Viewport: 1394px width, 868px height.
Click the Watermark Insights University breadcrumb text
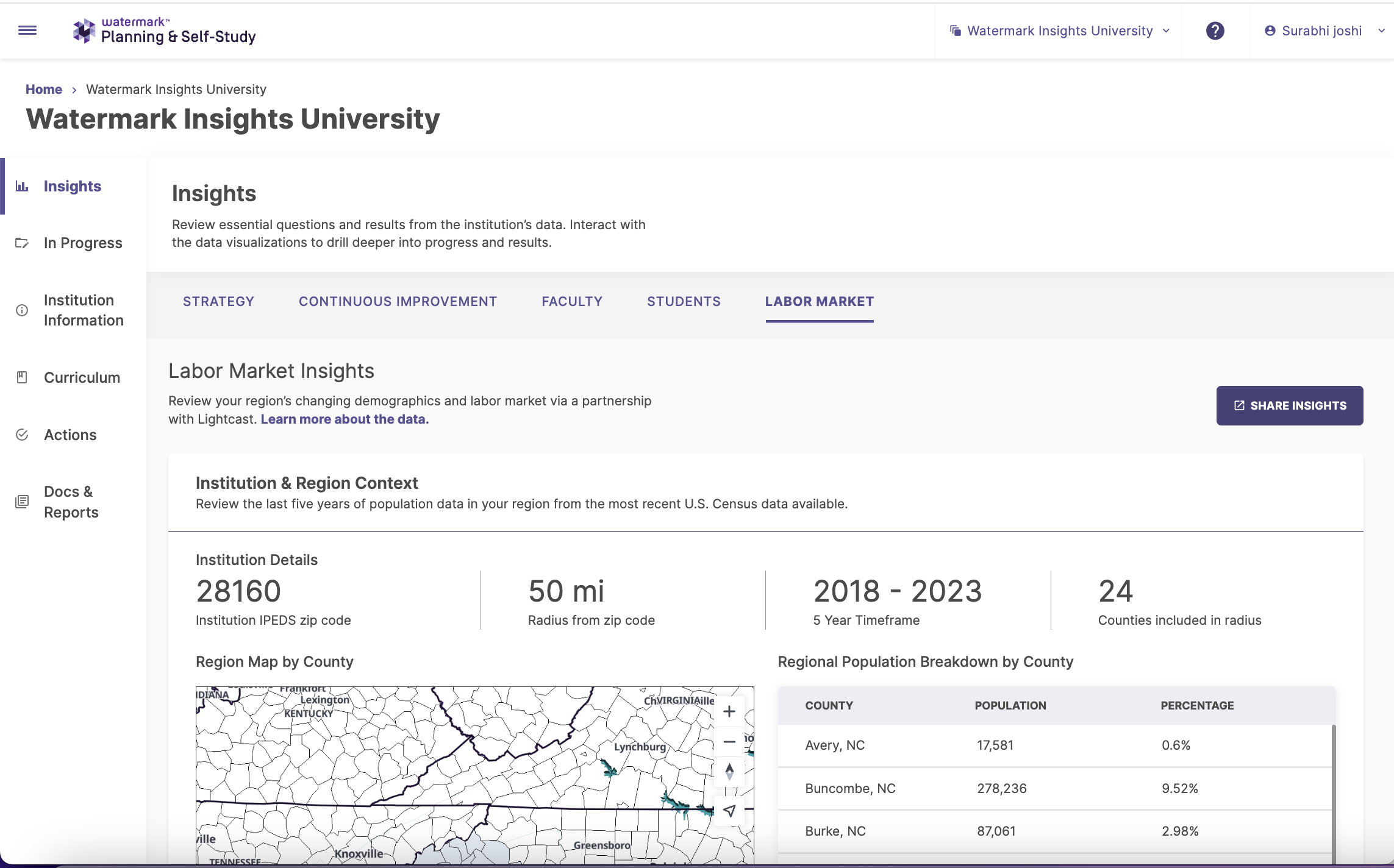point(176,90)
